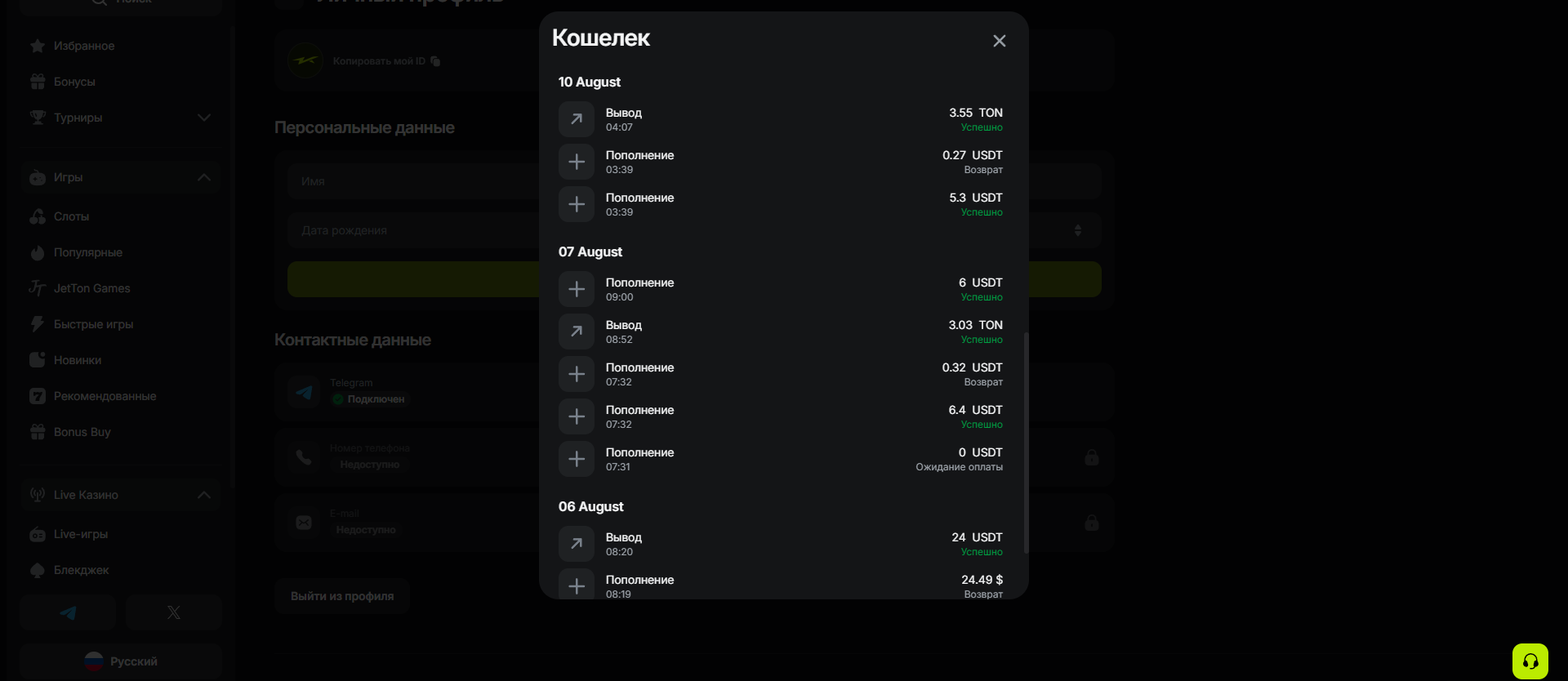The width and height of the screenshot is (1568, 681).
Task: Open the support headset chat button
Action: click(1530, 661)
